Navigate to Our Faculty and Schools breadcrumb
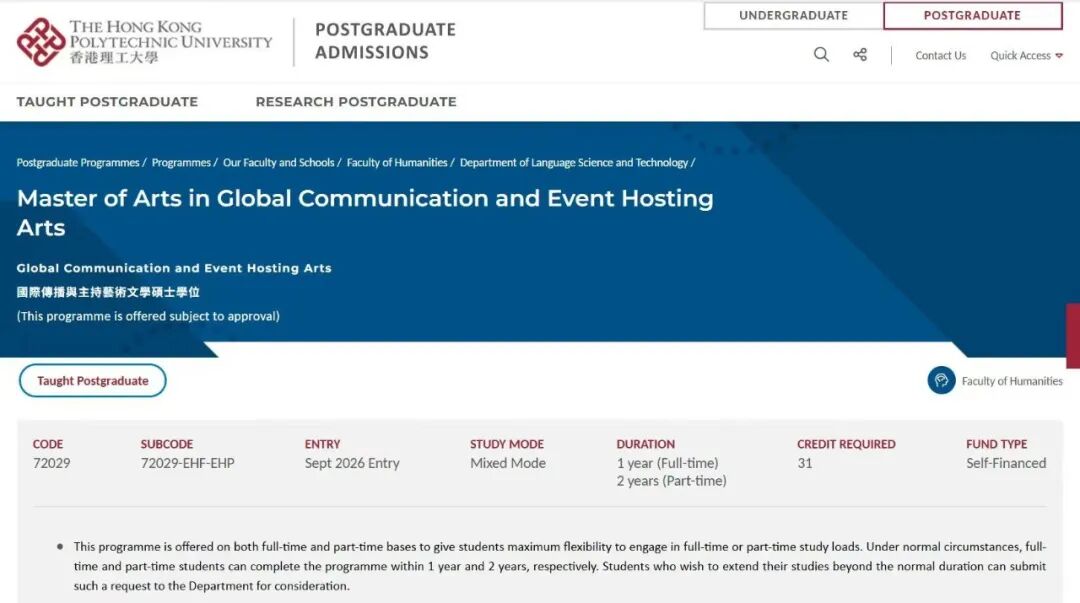 coord(278,163)
